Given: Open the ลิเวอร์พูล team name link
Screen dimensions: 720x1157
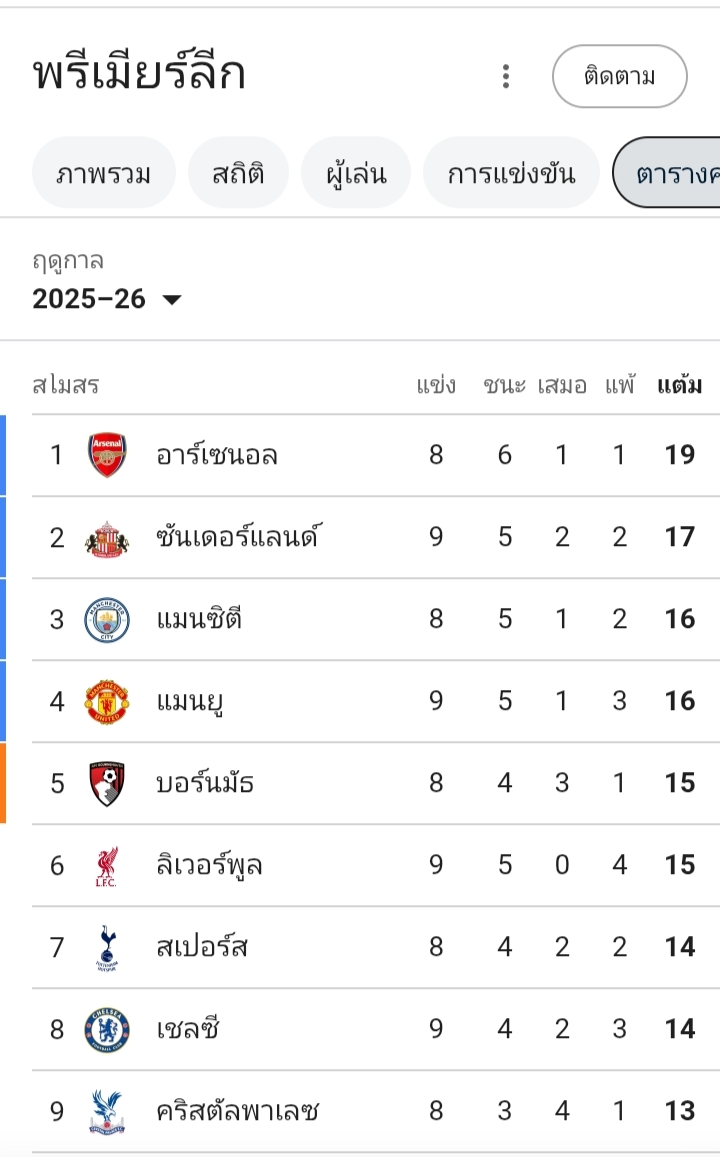Looking at the screenshot, I should (x=210, y=865).
